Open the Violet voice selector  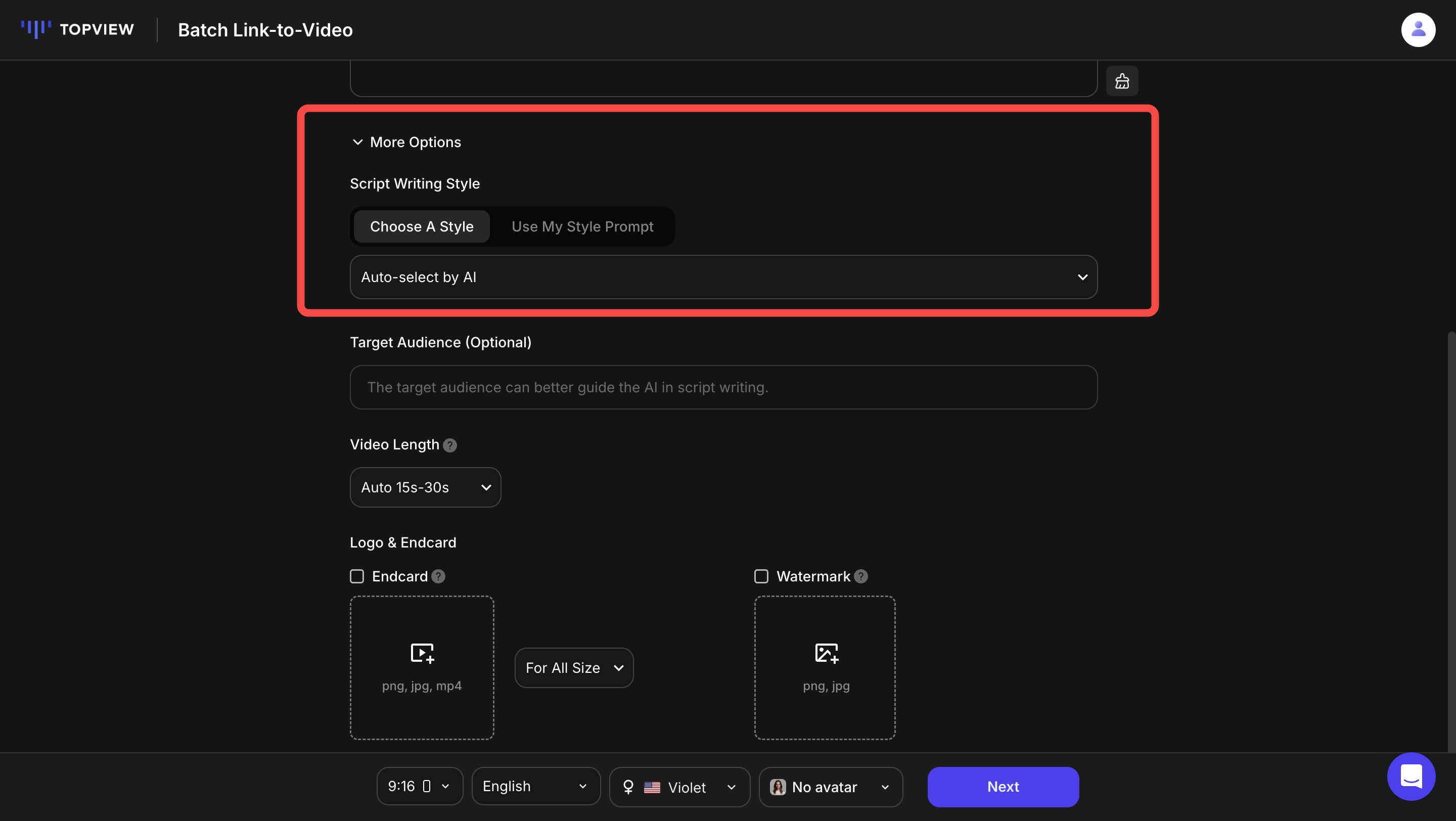(679, 787)
